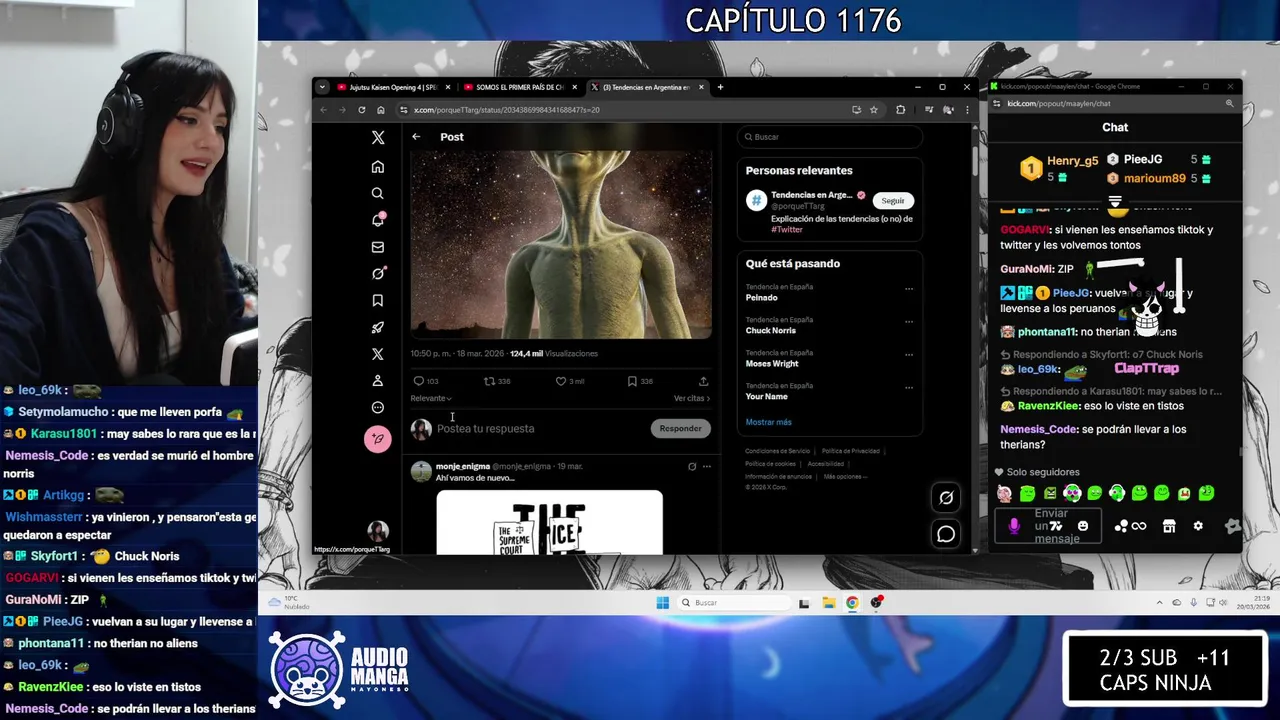This screenshot has height=720, width=1280.
Task: Switch to Jujutsu Kaisen Opening 4 tab
Action: point(394,87)
